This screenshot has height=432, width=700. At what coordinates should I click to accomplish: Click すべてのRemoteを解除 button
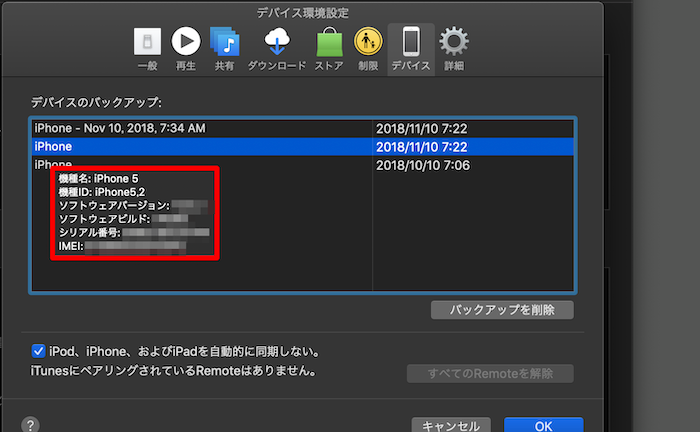490,374
